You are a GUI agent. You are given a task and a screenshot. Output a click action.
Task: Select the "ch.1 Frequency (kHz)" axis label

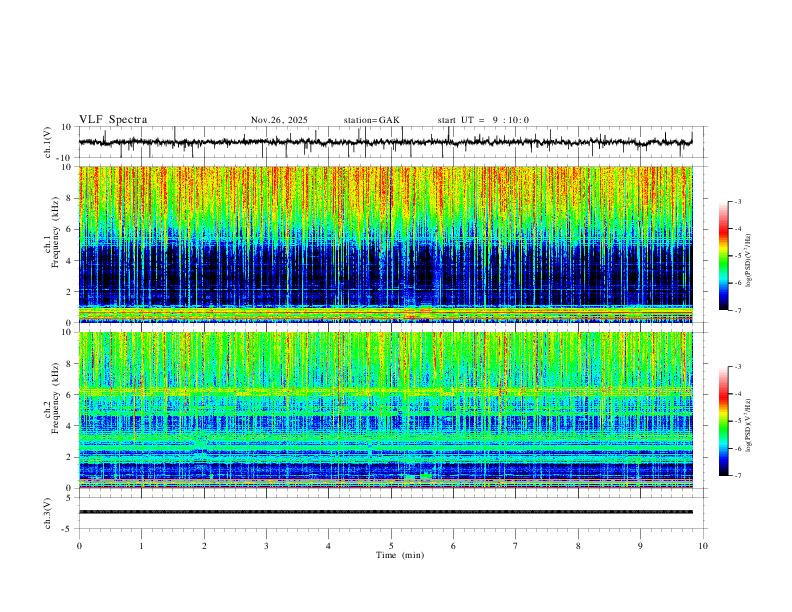pyautogui.click(x=53, y=232)
